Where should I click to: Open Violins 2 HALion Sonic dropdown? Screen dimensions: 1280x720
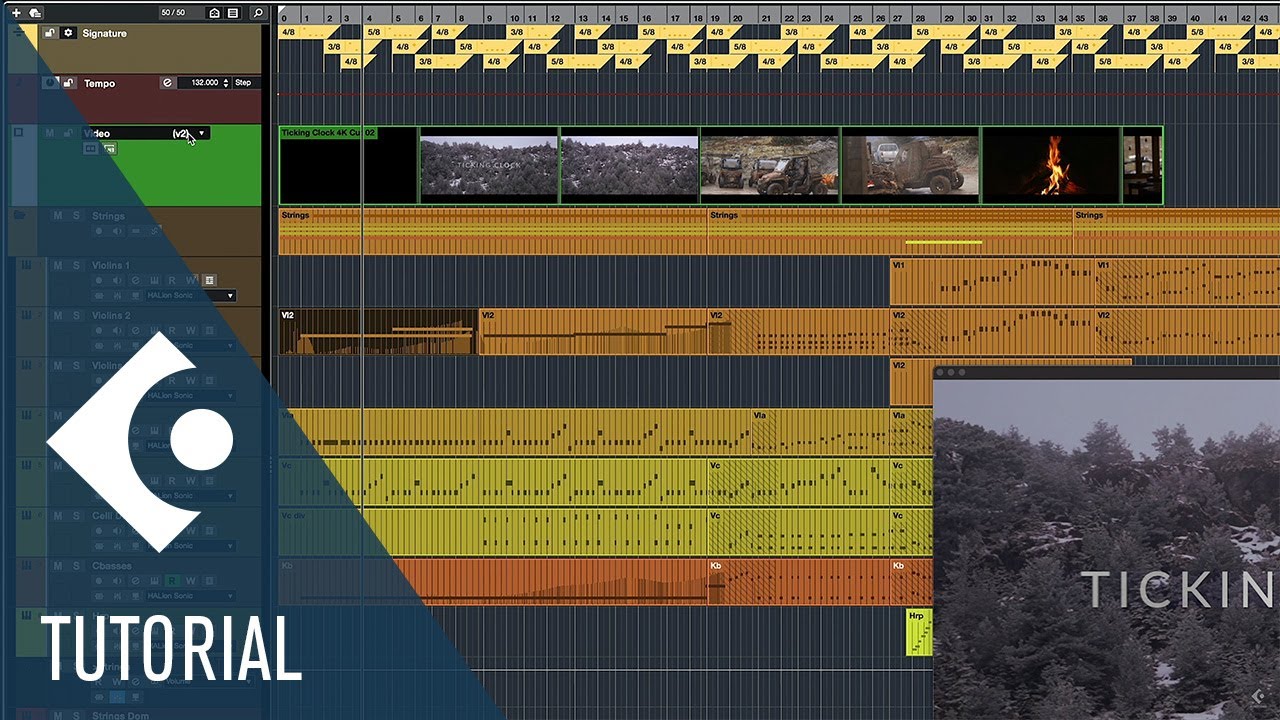click(230, 346)
